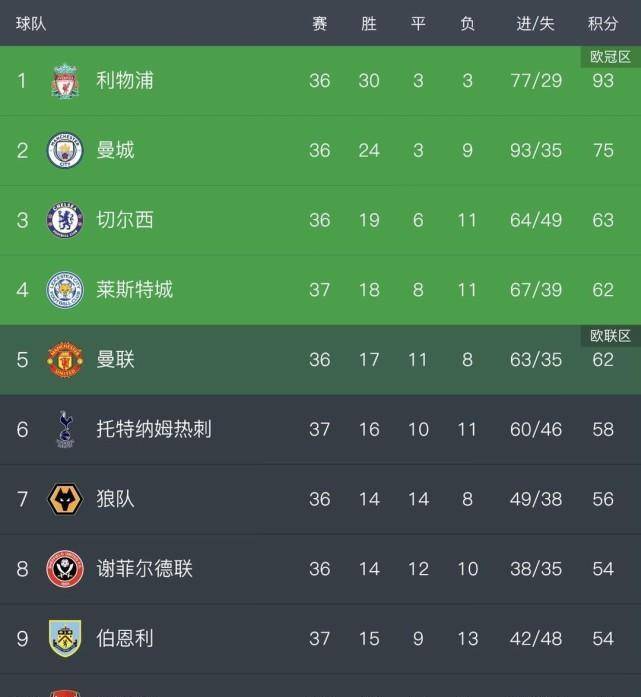Click 伯恩利 team name in row nine
The height and width of the screenshot is (697, 641).
coord(125,638)
